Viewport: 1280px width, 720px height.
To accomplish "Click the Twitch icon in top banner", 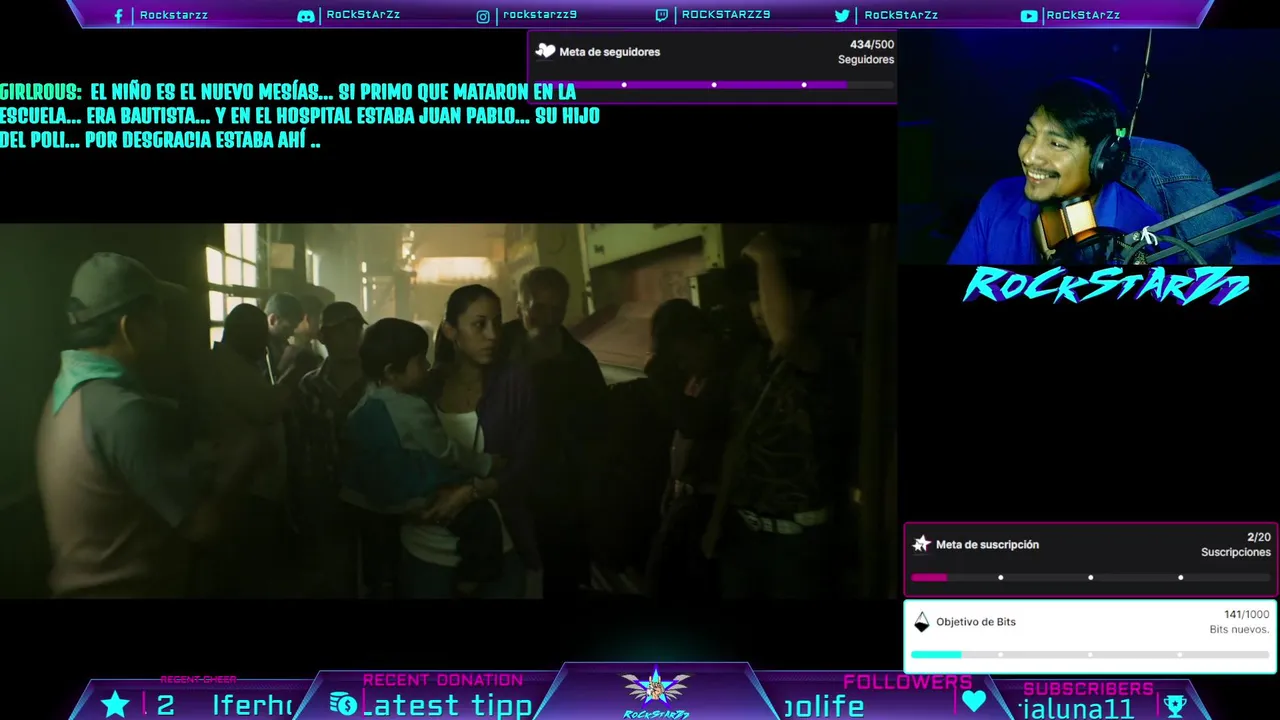I will (662, 15).
